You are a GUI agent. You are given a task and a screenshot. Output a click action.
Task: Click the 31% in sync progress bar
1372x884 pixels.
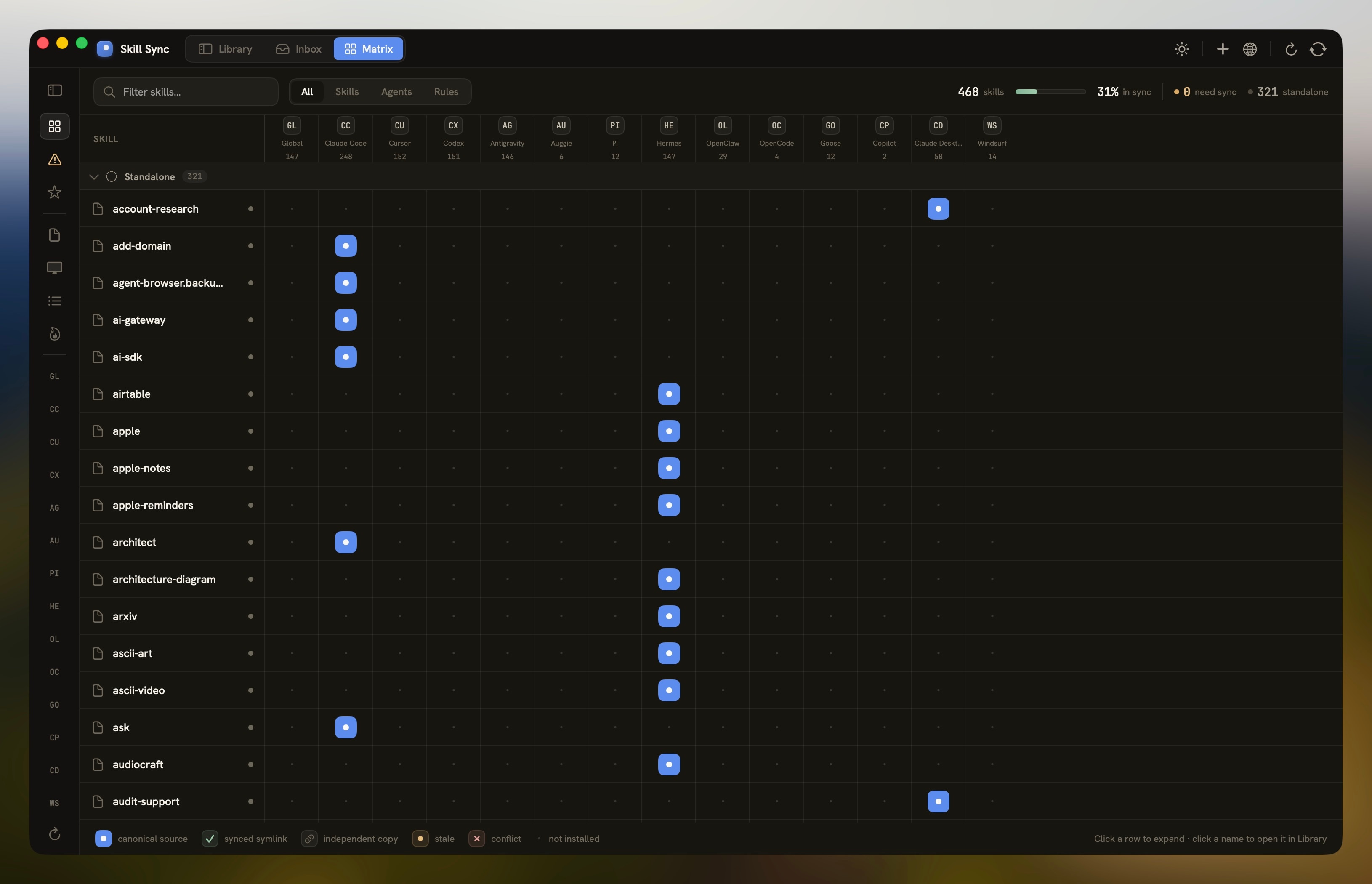(1050, 92)
